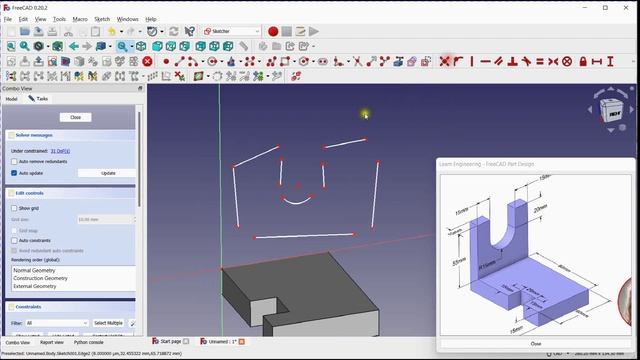Click the navigation cube in the viewport
The width and height of the screenshot is (640, 360).
pyautogui.click(x=611, y=110)
